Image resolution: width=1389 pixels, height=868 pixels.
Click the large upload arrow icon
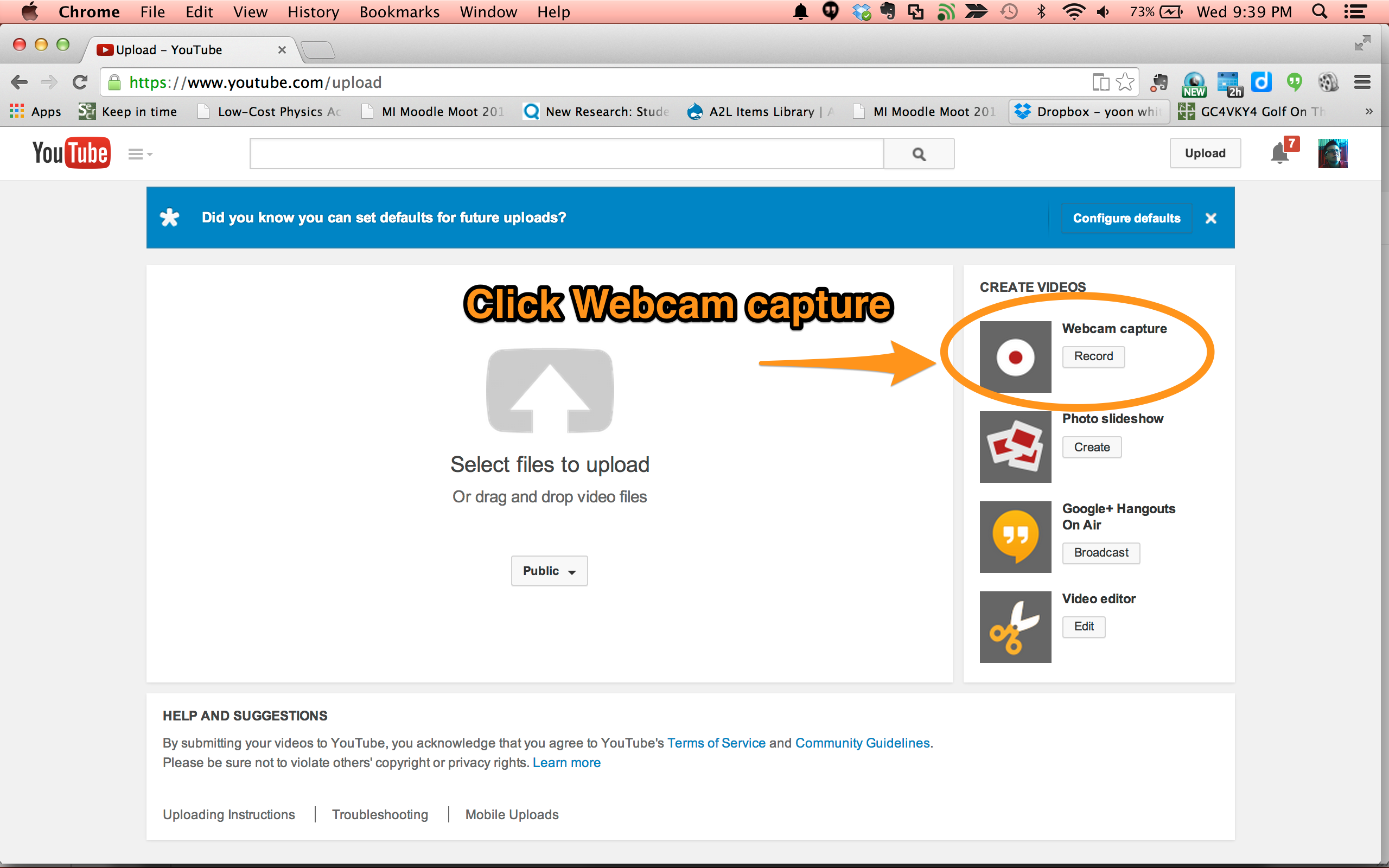coord(550,391)
